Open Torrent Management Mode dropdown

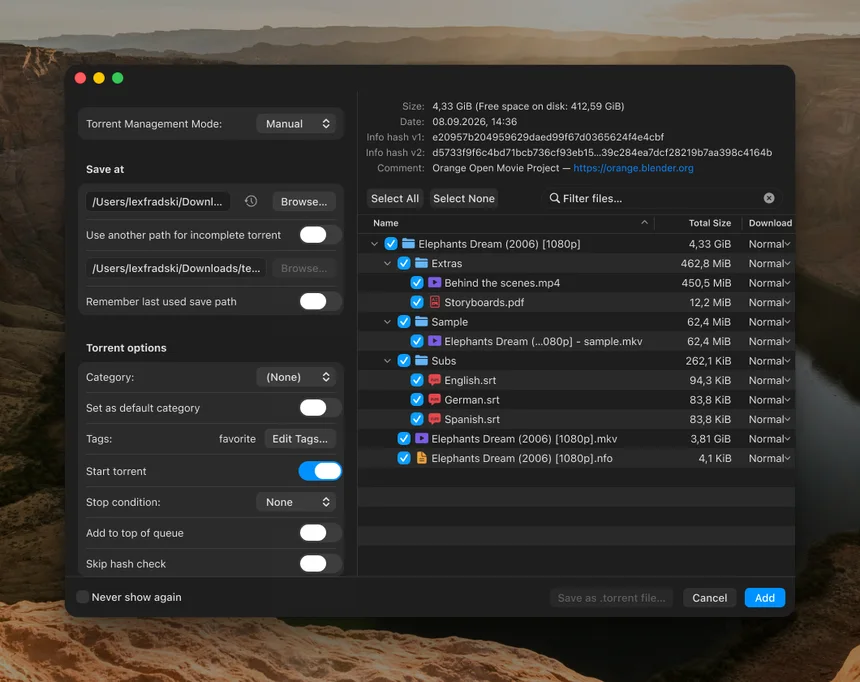(x=297, y=123)
